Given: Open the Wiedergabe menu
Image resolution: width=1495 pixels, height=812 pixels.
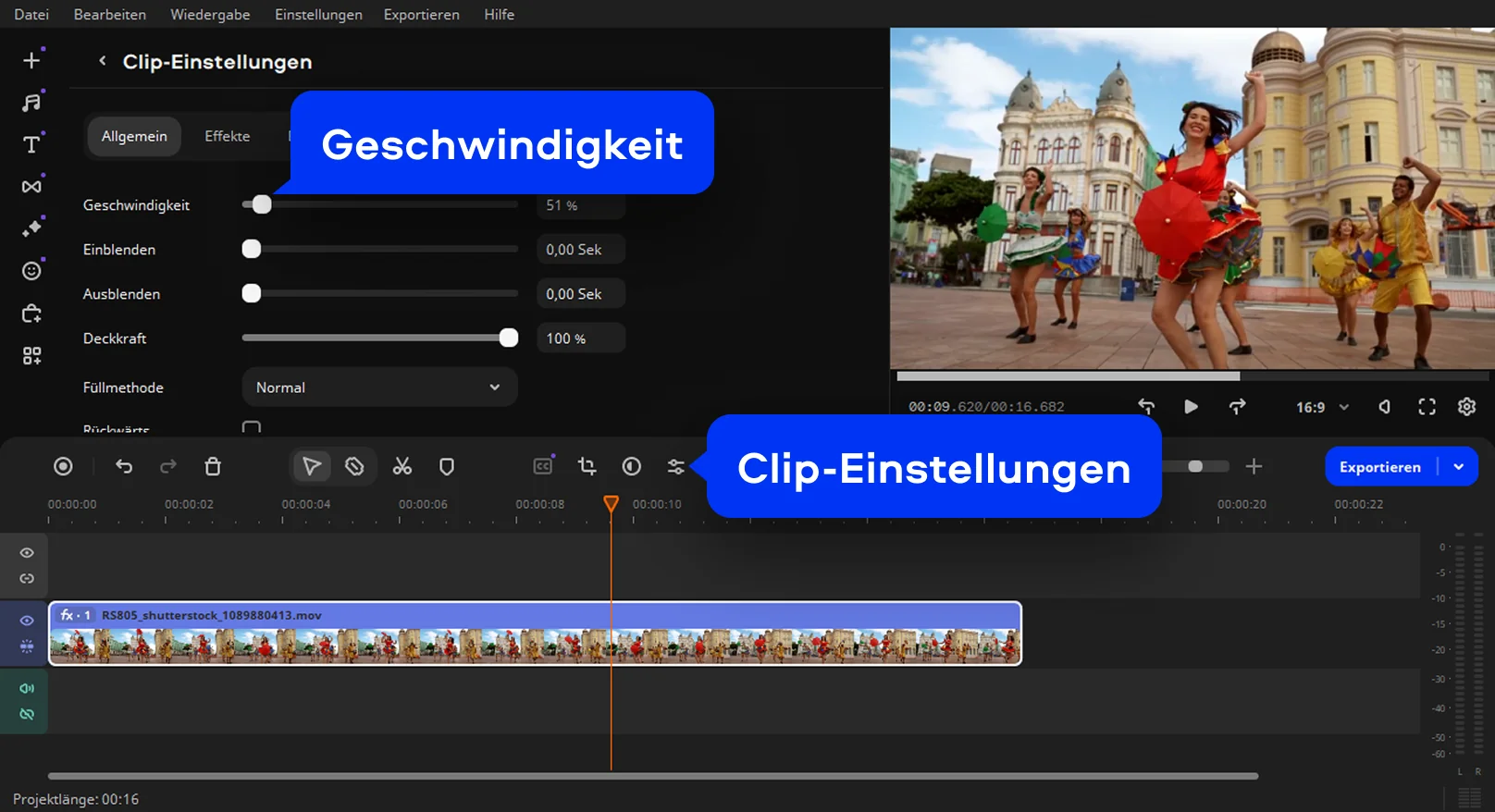Looking at the screenshot, I should pyautogui.click(x=210, y=15).
